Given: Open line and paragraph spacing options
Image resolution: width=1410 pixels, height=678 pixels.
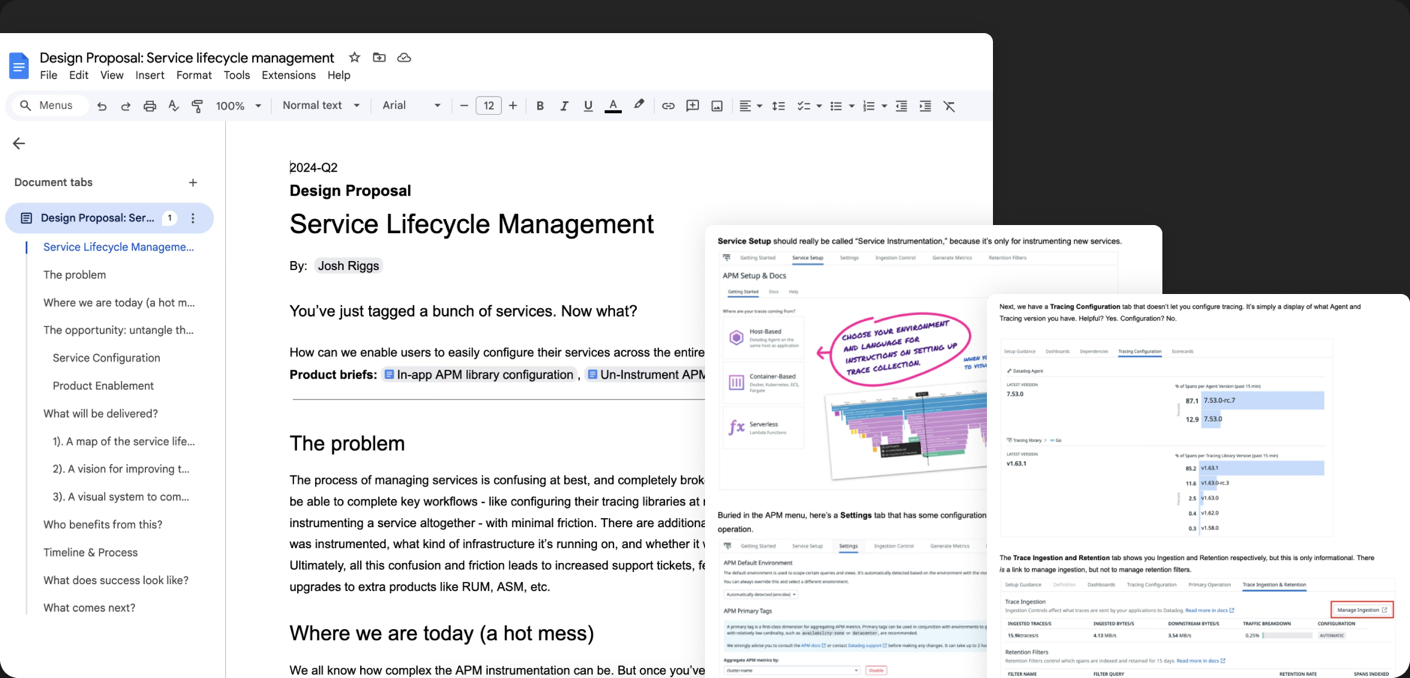Looking at the screenshot, I should [x=778, y=106].
